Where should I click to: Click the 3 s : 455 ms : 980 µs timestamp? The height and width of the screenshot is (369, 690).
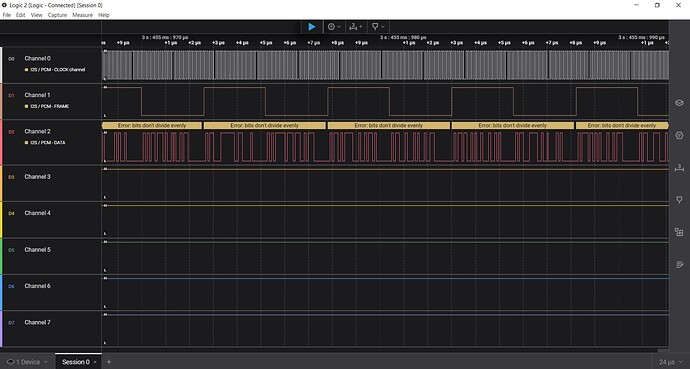[x=403, y=37]
